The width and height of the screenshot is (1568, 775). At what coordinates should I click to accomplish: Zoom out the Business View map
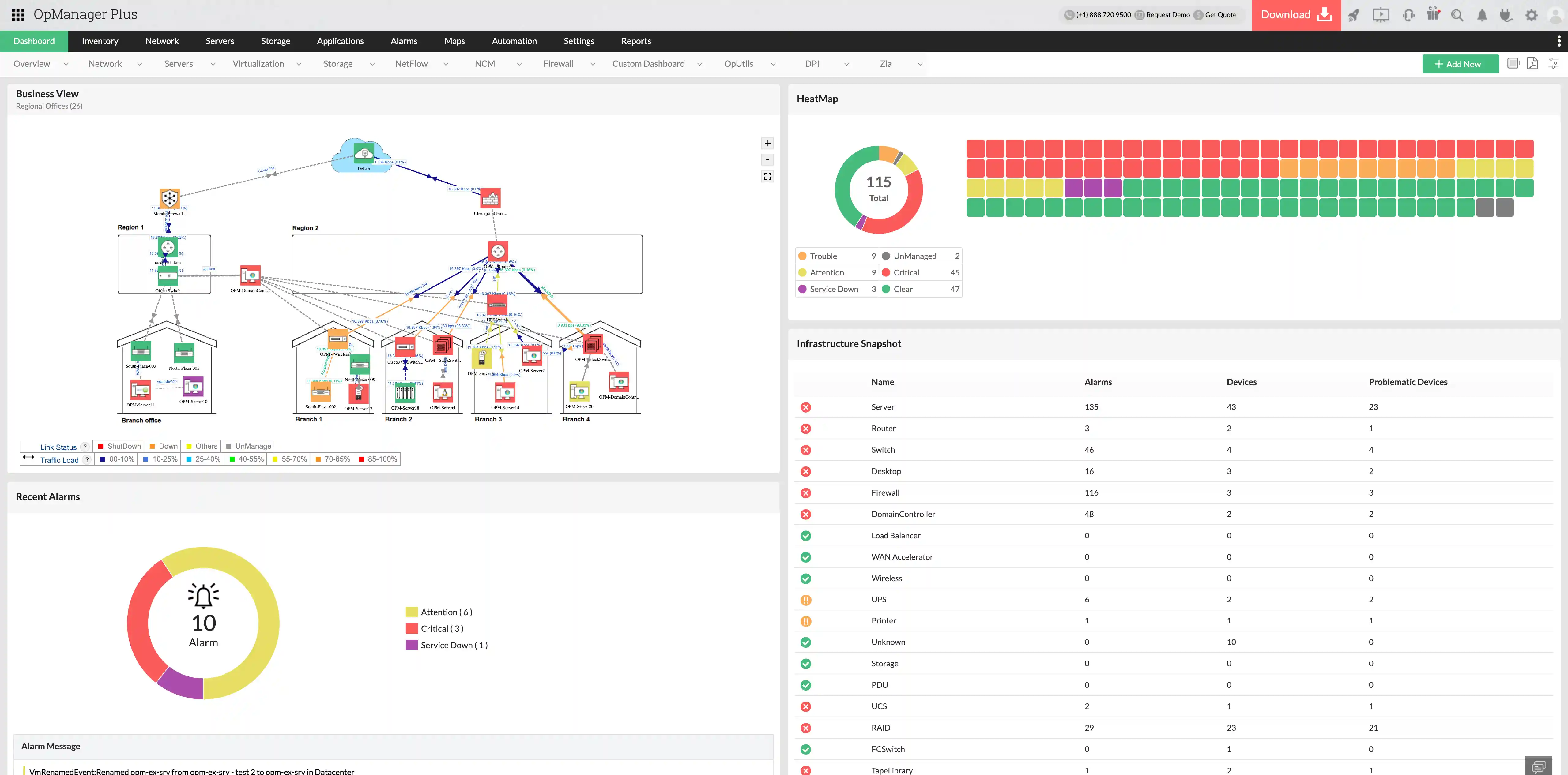click(x=767, y=160)
